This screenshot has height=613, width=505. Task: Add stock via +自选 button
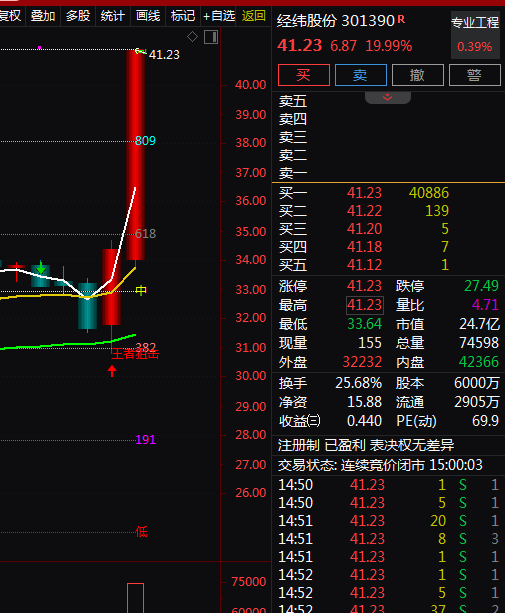pos(218,16)
